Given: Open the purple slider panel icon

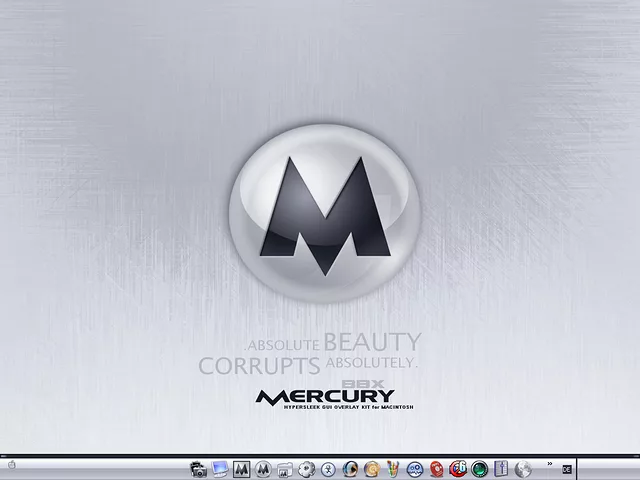Looking at the screenshot, I should pyautogui.click(x=501, y=469).
